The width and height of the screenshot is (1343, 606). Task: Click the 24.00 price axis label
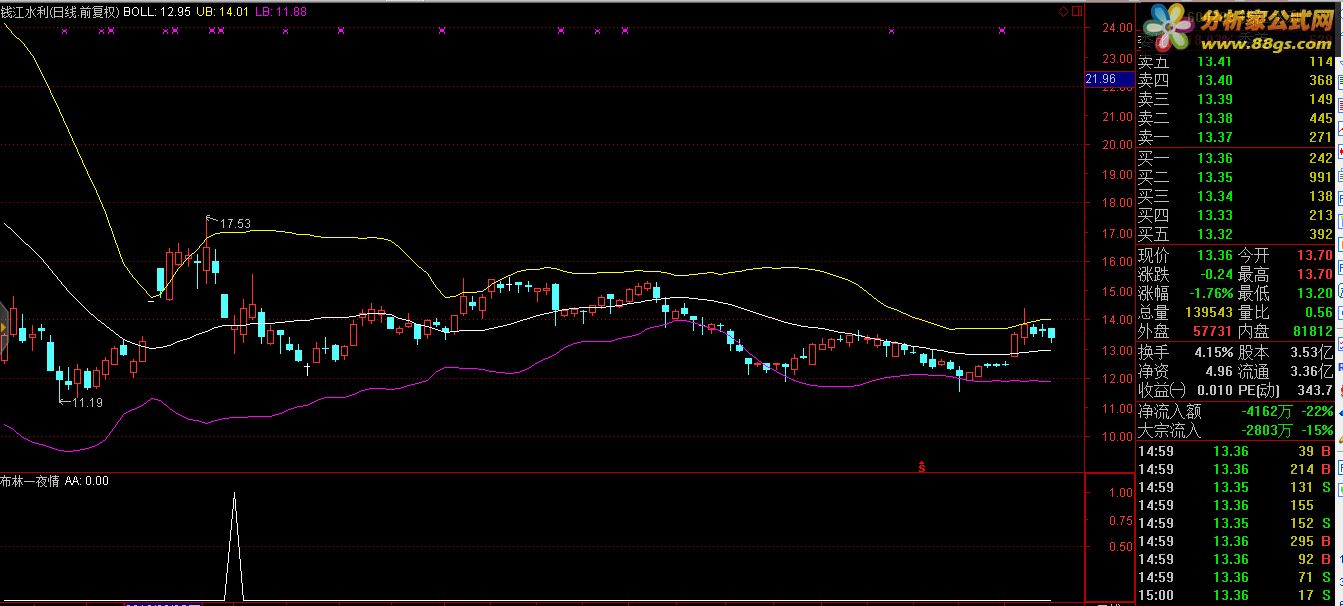(x=1116, y=28)
